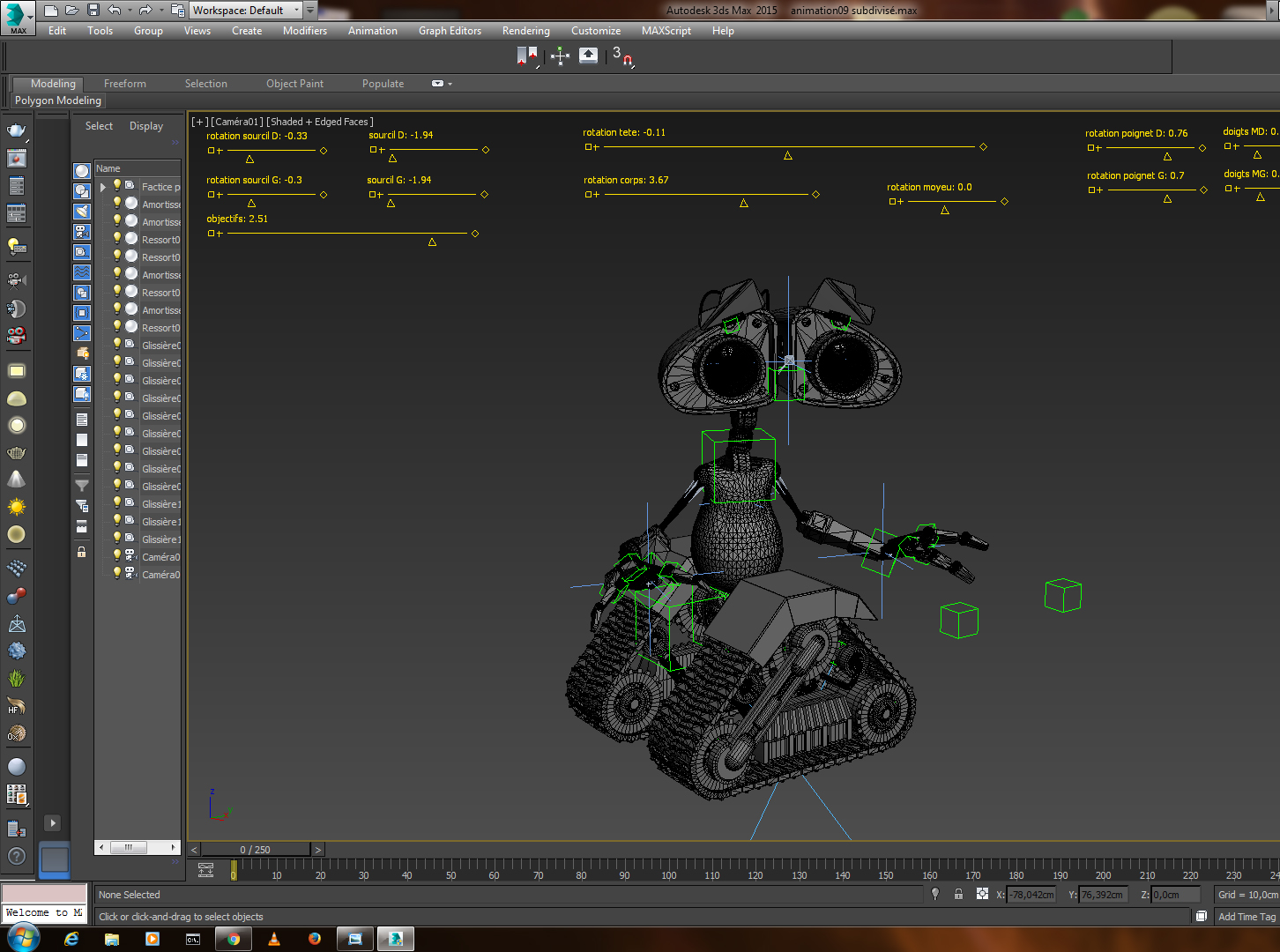
Task: Click the Absolute Mode Transform Type-In icon
Action: coord(982,894)
